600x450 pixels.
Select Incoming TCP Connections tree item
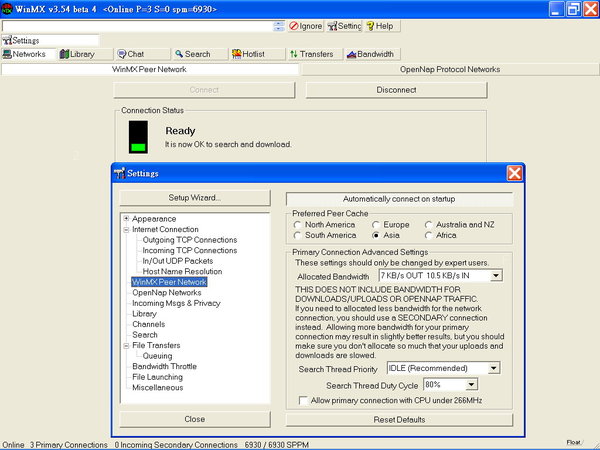[190, 250]
